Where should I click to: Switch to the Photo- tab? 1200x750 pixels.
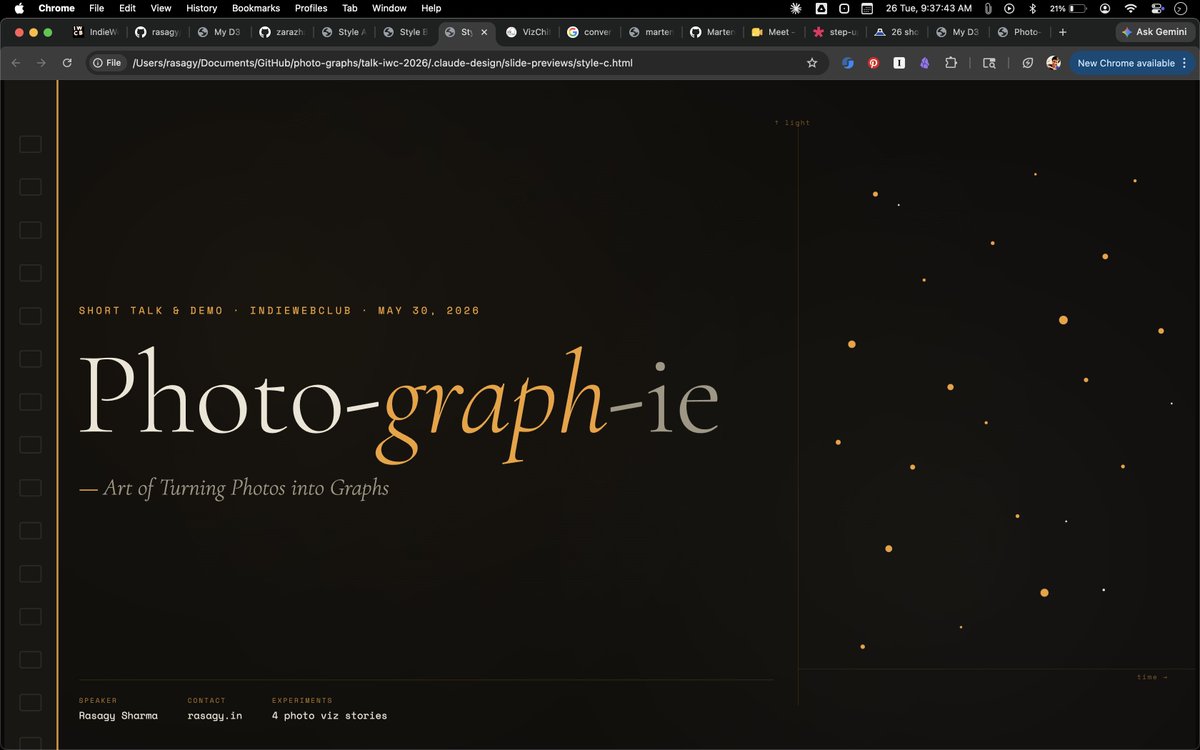click(x=1022, y=32)
